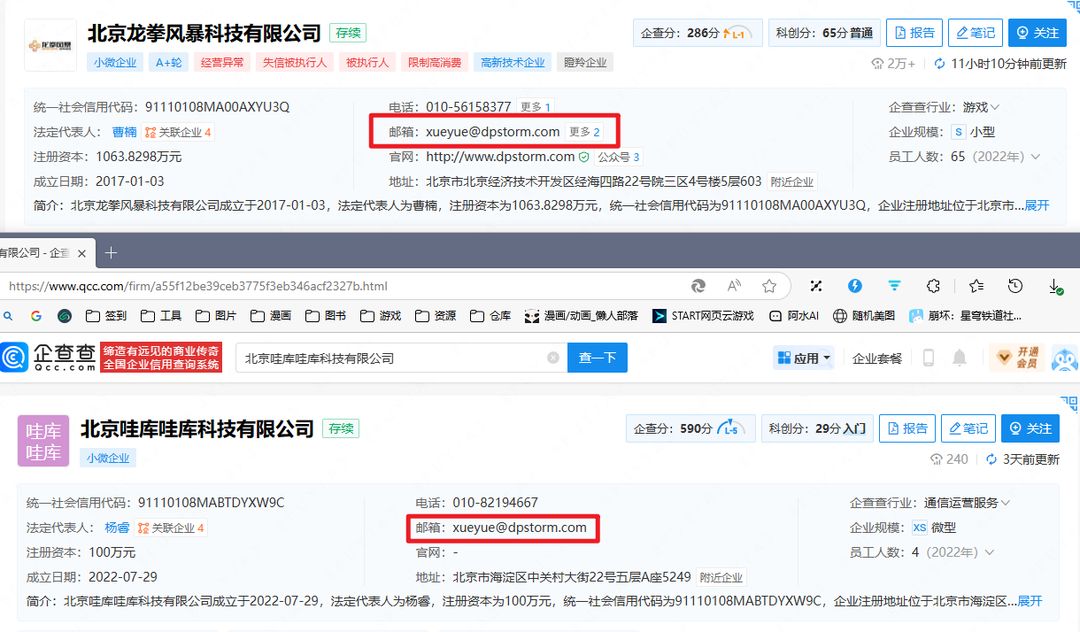Image resolution: width=1080 pixels, height=632 pixels.
Task: Expand 龙拳风暴 company intro with 展开
Action: [x=1037, y=205]
